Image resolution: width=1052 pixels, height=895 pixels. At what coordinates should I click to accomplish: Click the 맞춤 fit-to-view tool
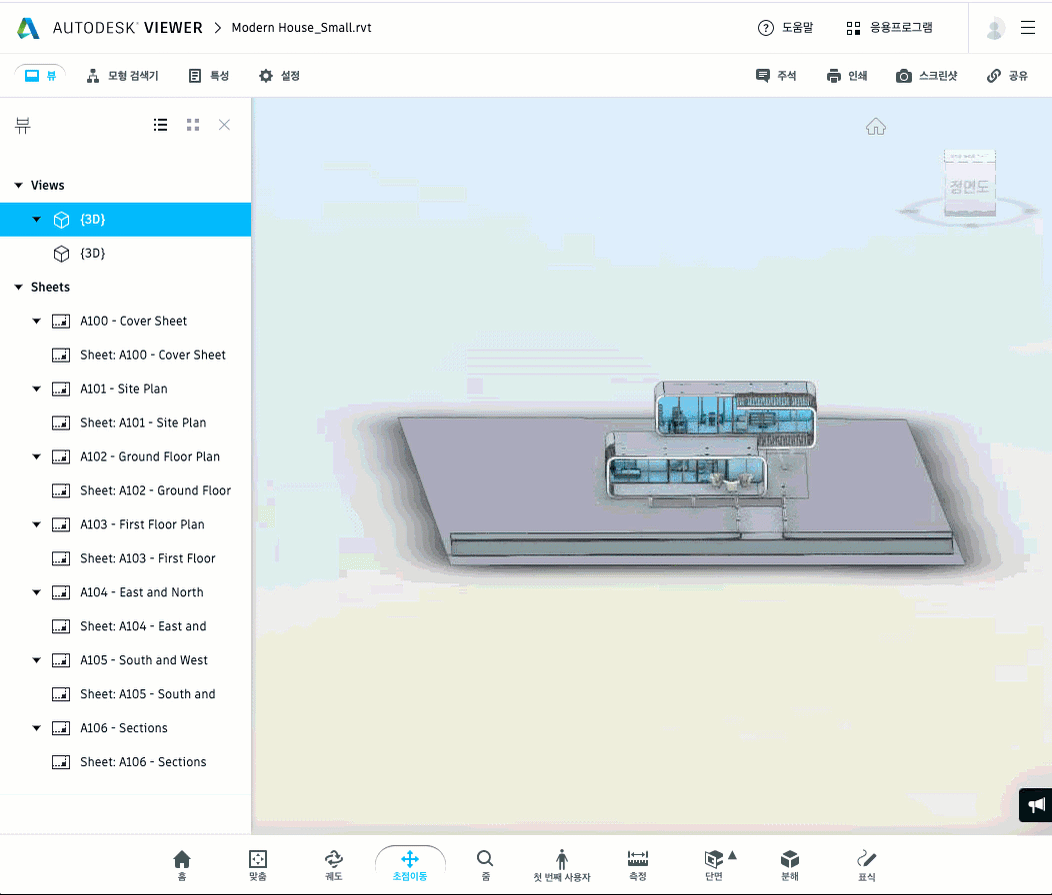(258, 865)
